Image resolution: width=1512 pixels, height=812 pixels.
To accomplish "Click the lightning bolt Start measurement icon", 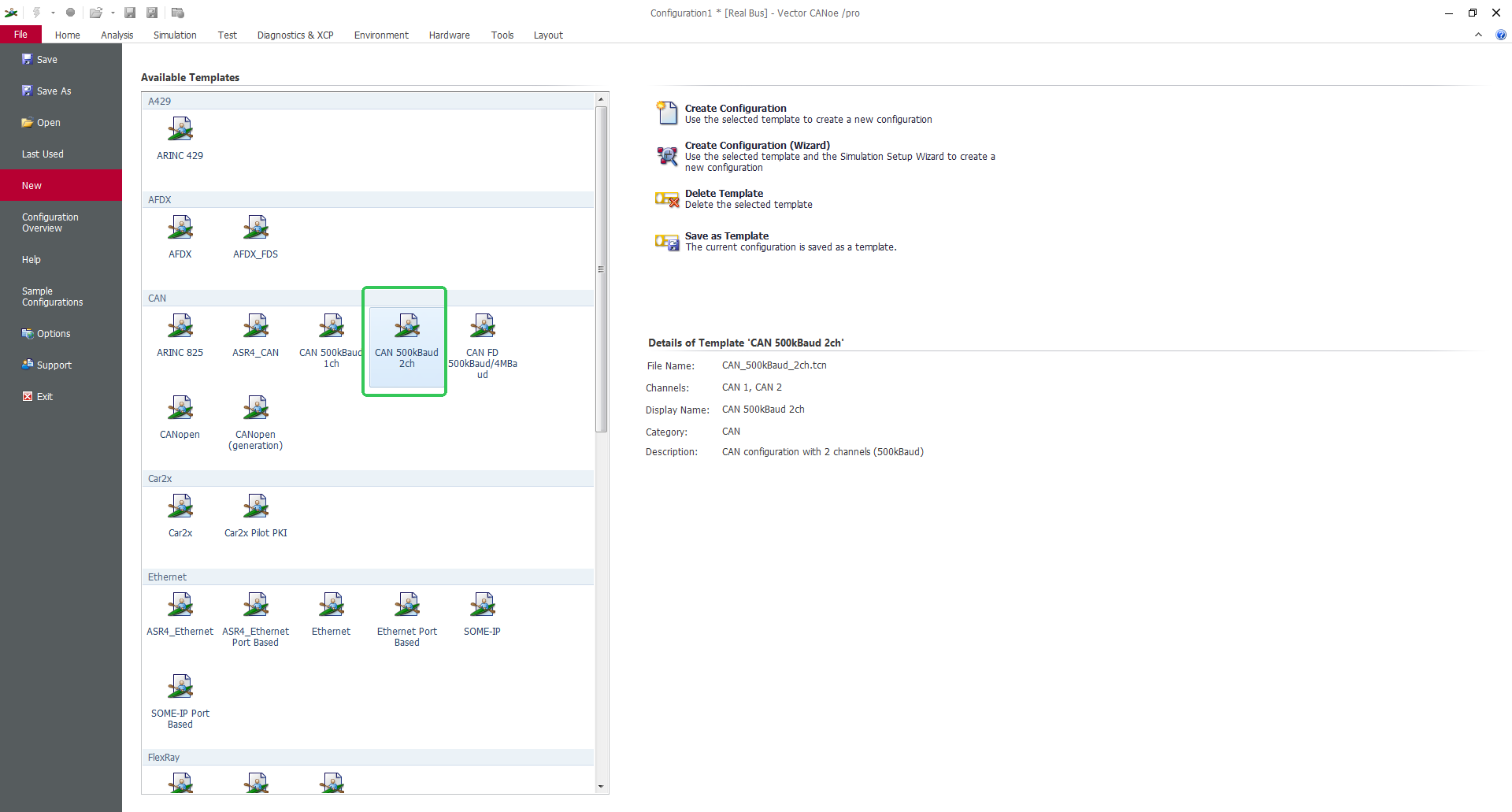I will tap(36, 13).
